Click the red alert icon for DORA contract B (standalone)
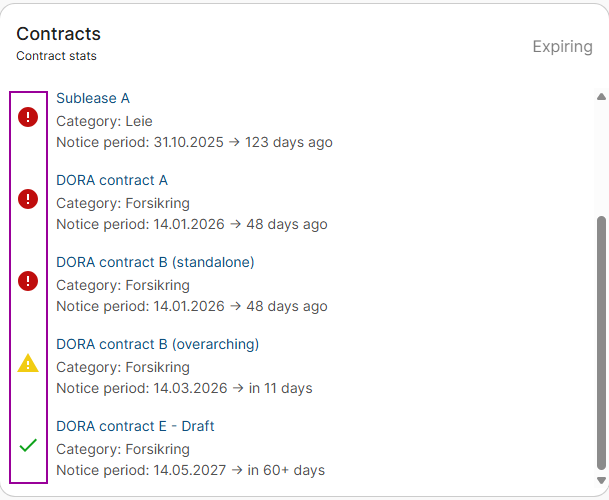The image size is (609, 500). tap(28, 281)
